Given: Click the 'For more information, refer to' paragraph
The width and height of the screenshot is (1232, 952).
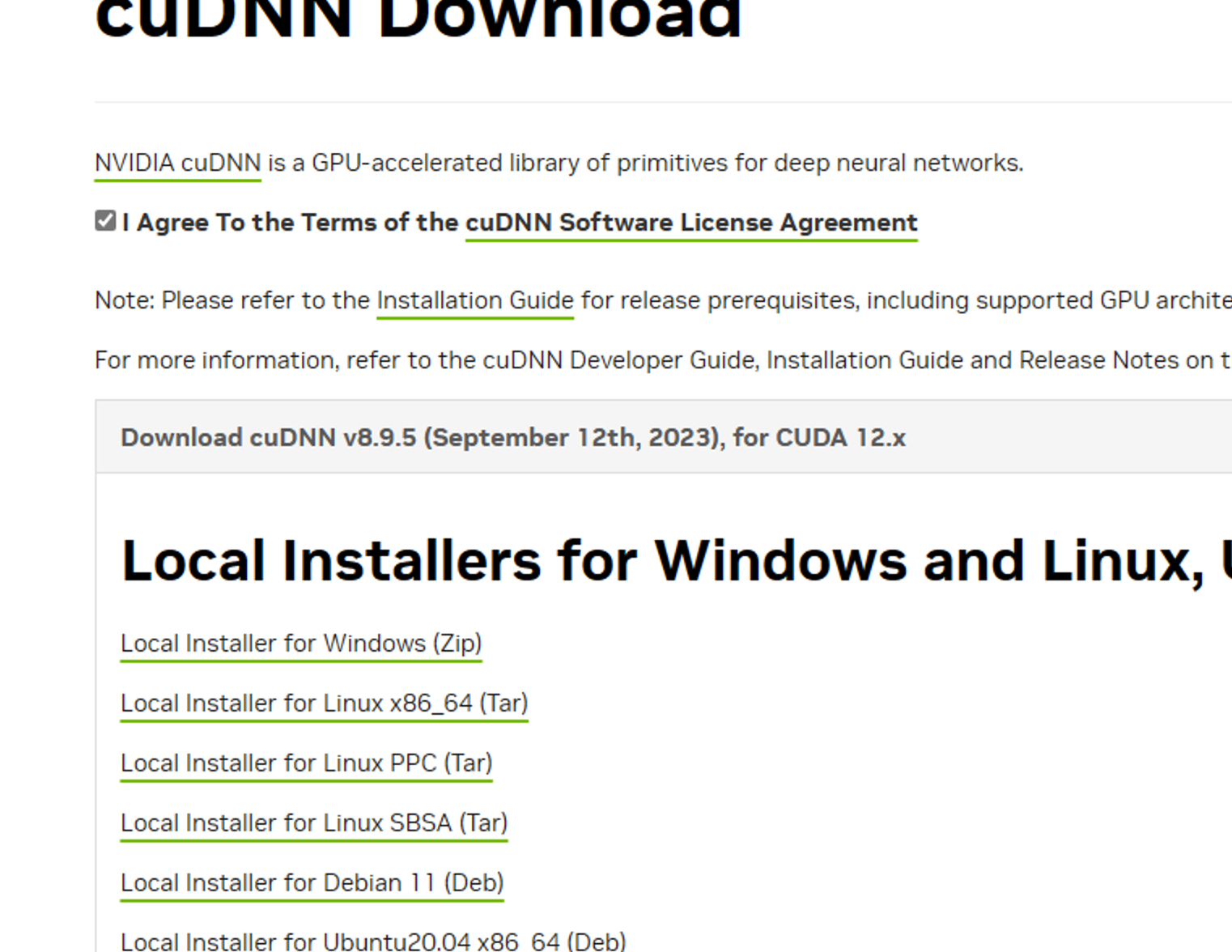Looking at the screenshot, I should point(663,360).
